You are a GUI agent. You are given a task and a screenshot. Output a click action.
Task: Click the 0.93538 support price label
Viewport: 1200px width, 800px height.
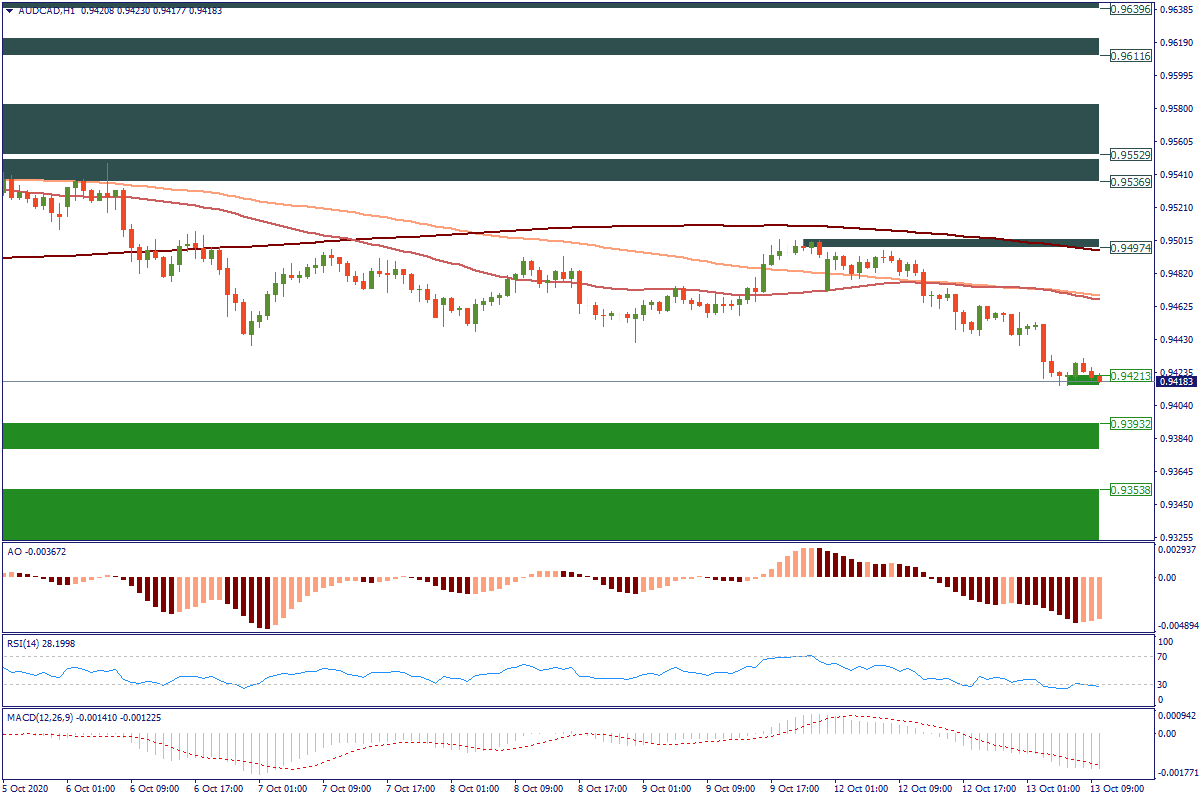coord(1131,489)
